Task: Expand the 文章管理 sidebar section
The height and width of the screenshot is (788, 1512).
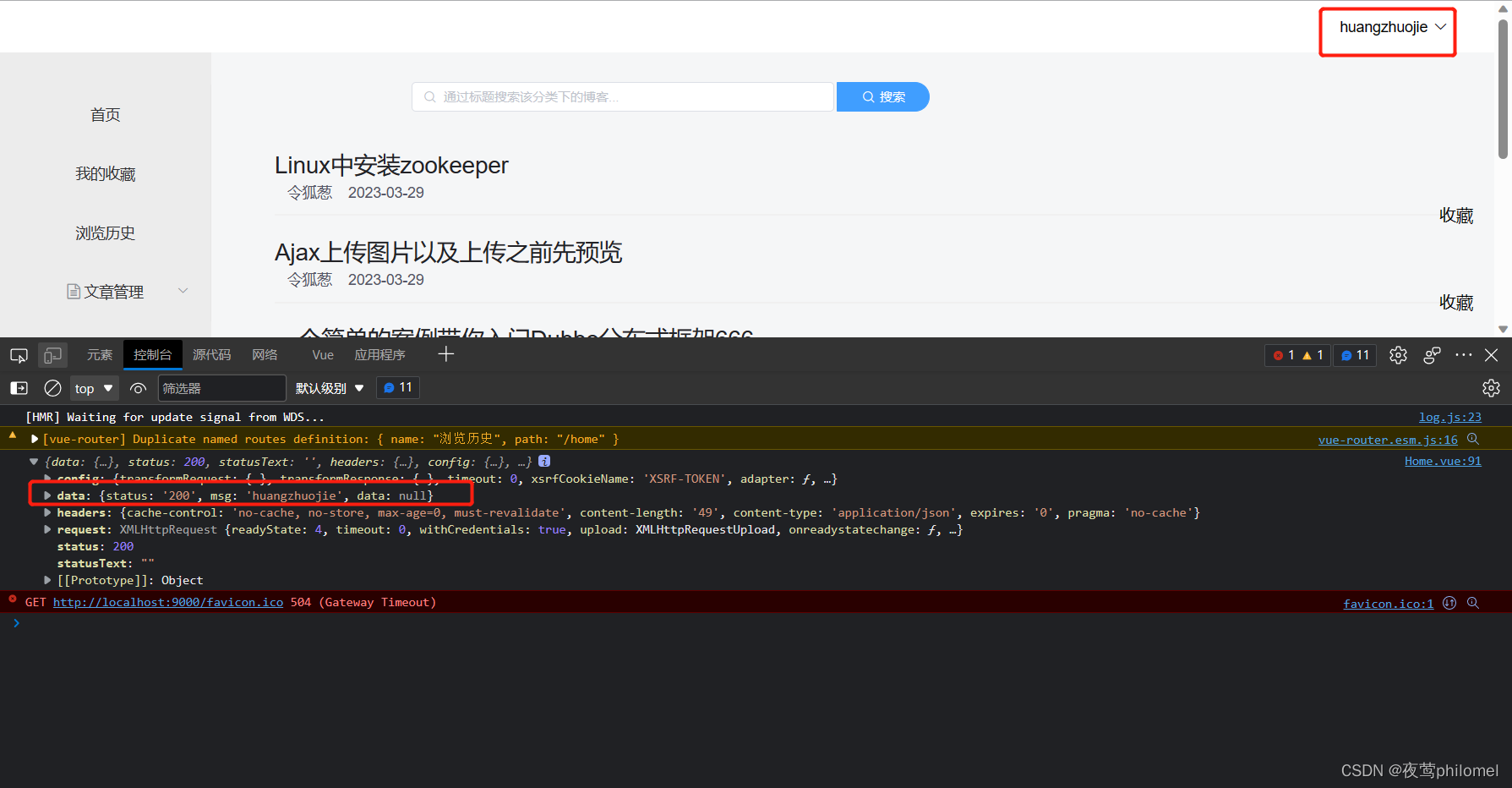Action: click(x=105, y=291)
